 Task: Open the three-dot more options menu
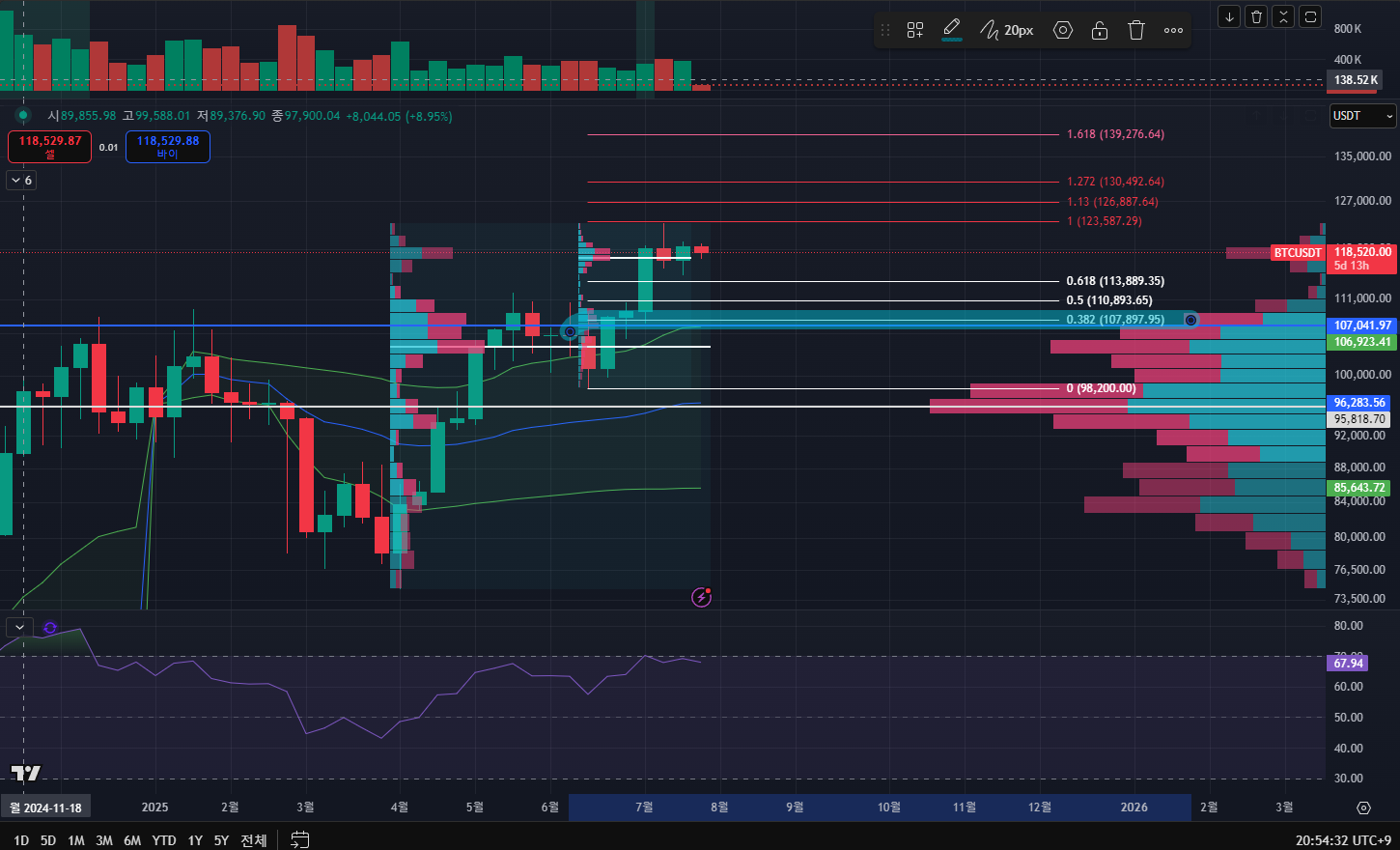point(1173,30)
